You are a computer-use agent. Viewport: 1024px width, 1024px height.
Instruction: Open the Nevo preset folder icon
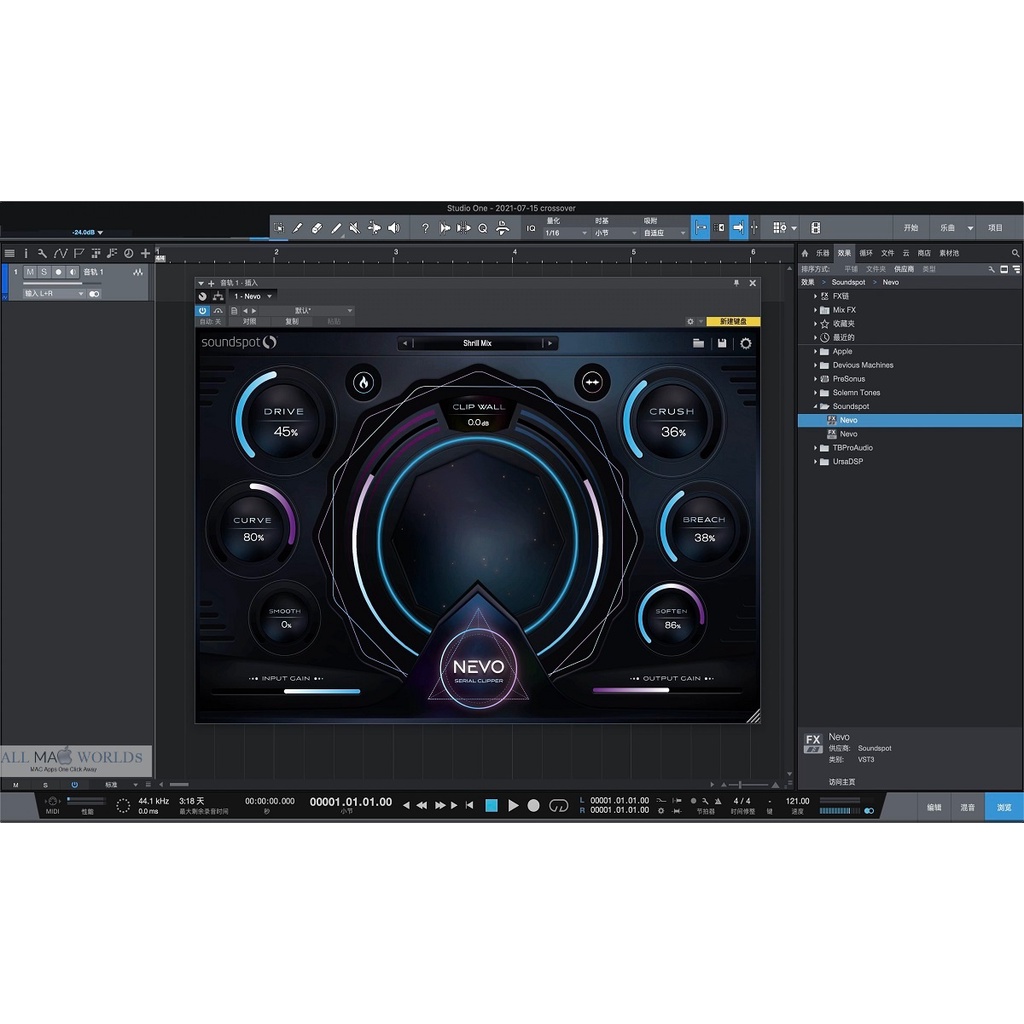698,344
